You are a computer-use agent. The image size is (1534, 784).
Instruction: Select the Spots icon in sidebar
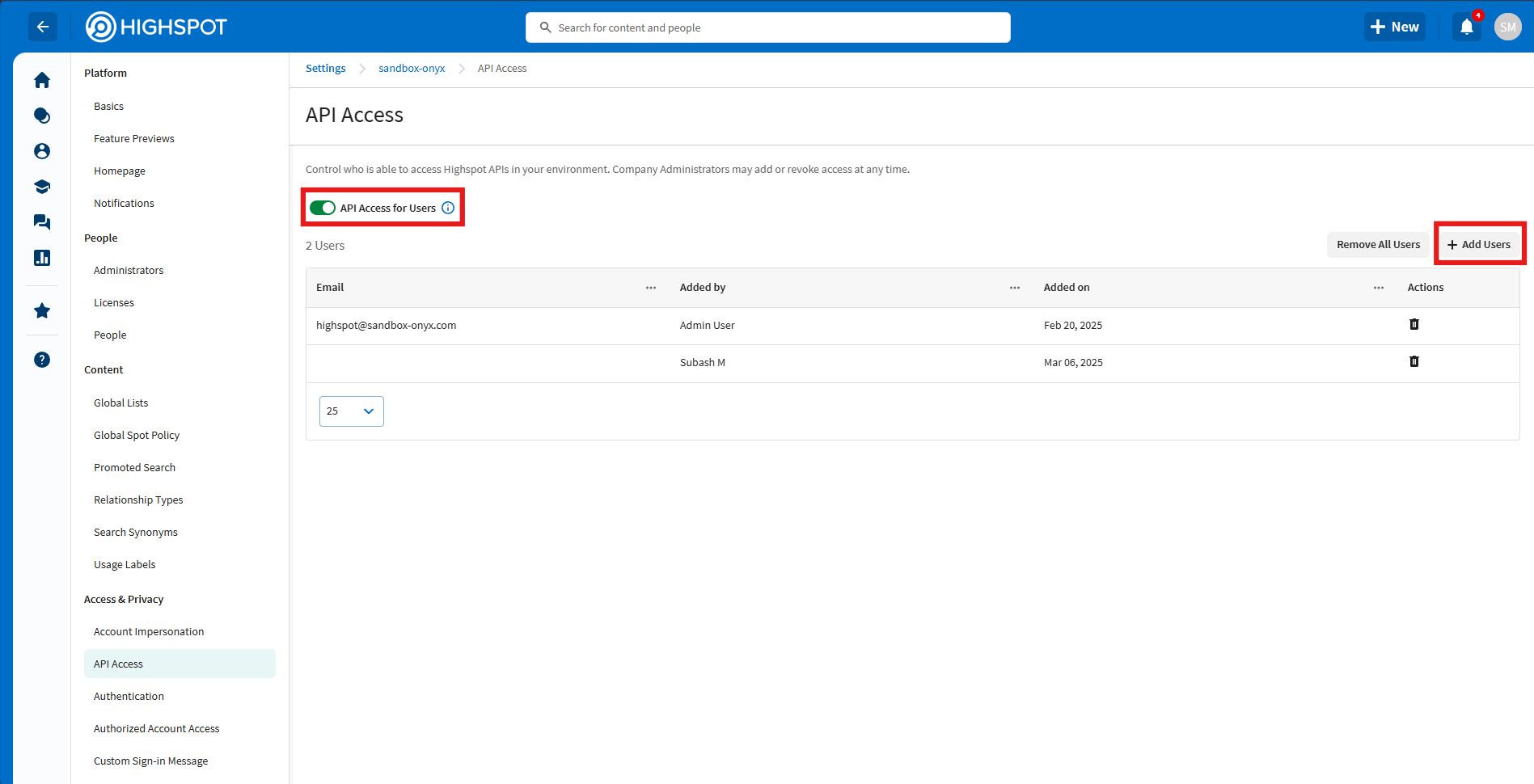click(x=42, y=116)
